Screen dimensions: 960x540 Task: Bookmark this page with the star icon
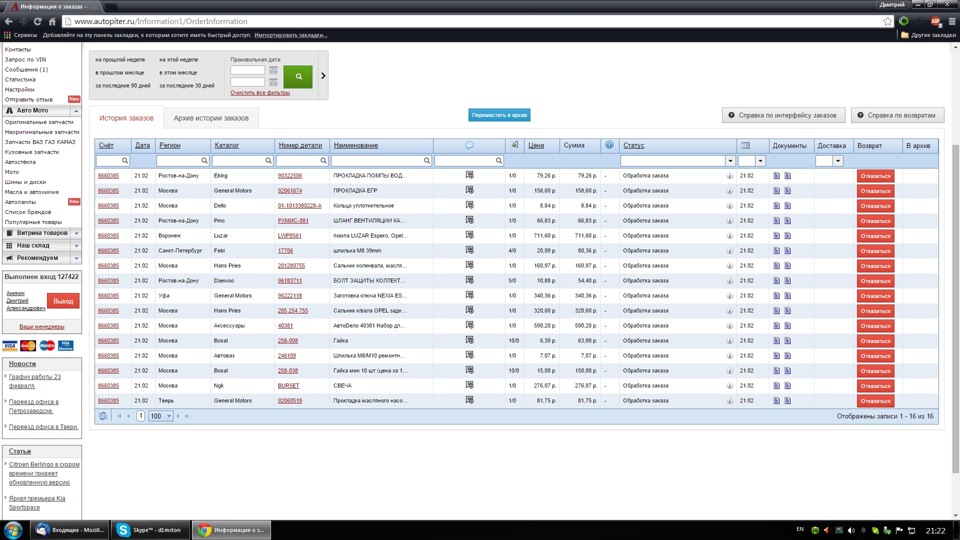[888, 21]
